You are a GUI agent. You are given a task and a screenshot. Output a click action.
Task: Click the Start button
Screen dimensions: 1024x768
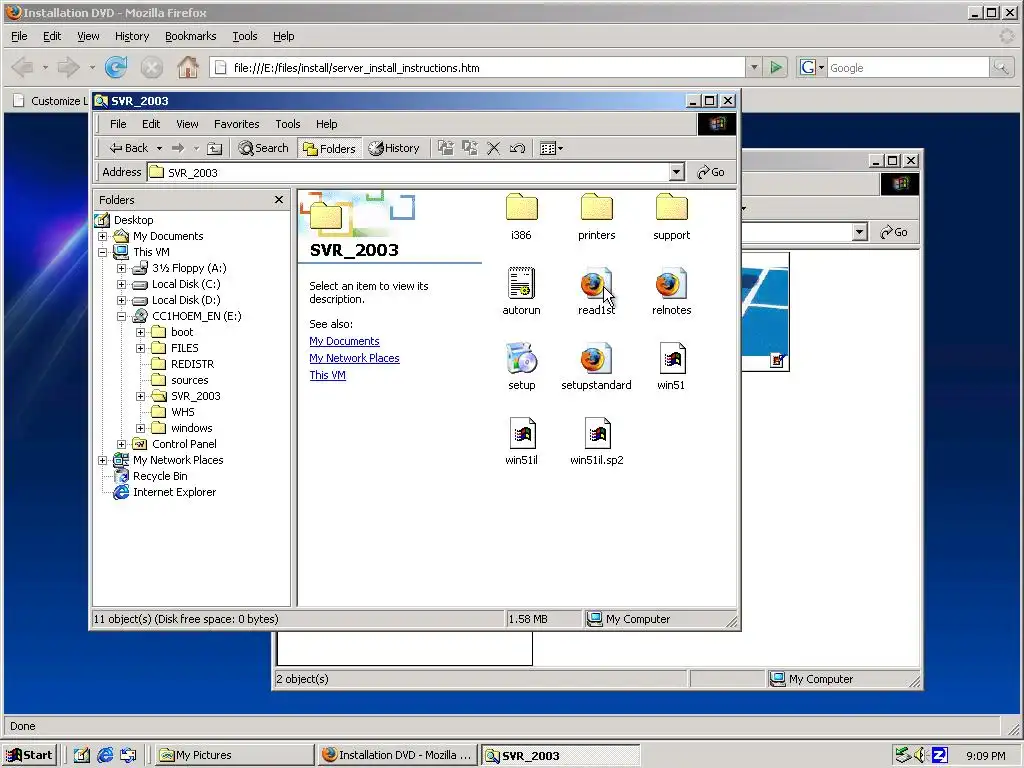tap(29, 755)
